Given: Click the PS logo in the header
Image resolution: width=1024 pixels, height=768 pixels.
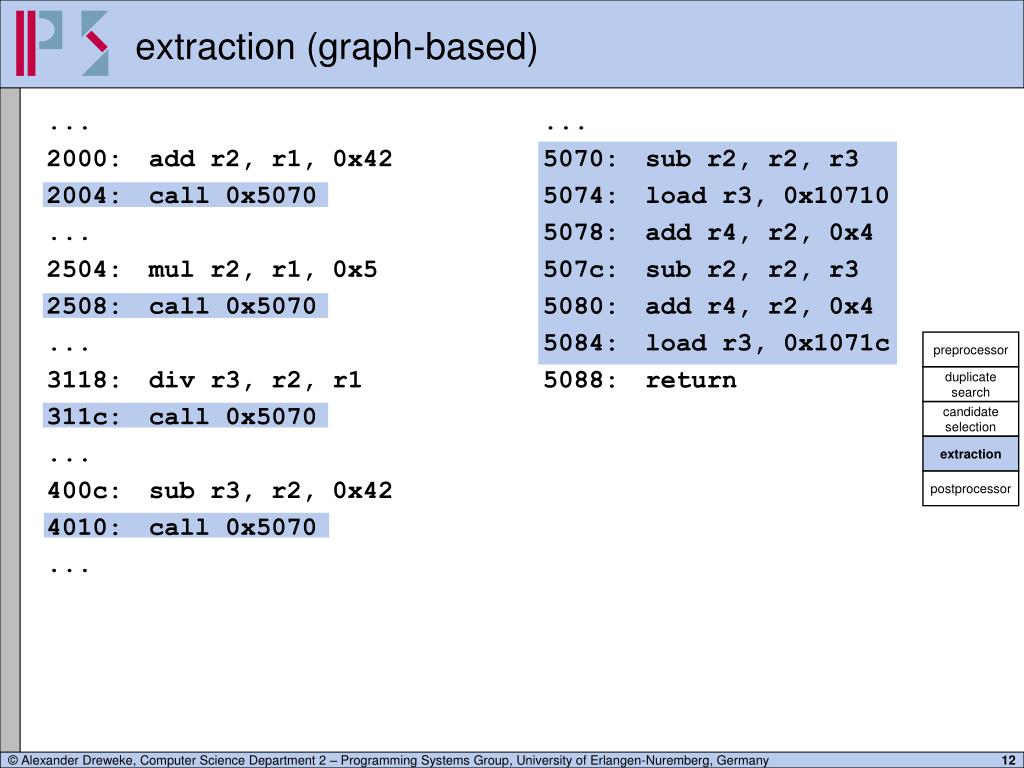Looking at the screenshot, I should click(62, 43).
